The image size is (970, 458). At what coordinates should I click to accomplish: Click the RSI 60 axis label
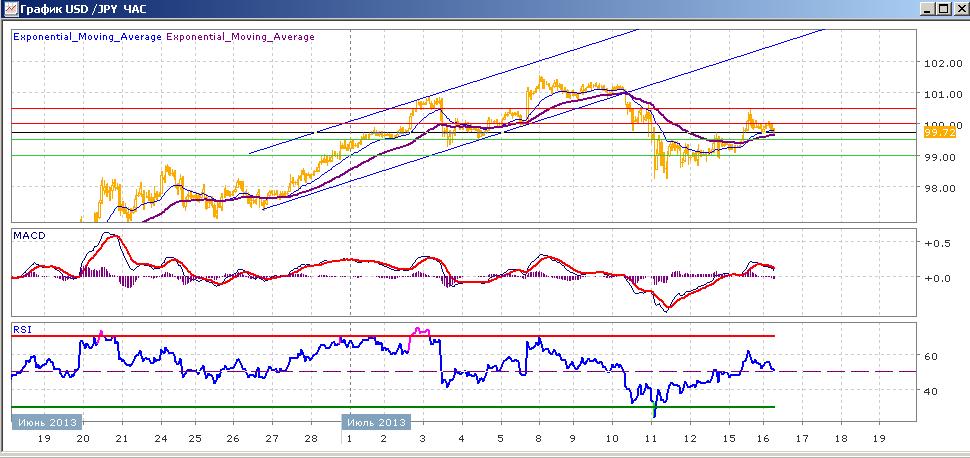930,356
